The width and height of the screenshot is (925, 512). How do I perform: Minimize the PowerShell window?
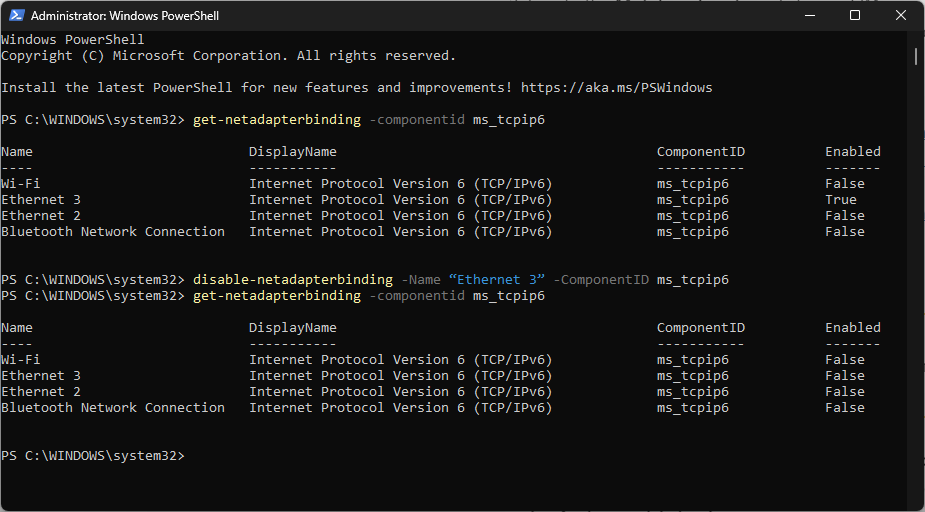809,15
